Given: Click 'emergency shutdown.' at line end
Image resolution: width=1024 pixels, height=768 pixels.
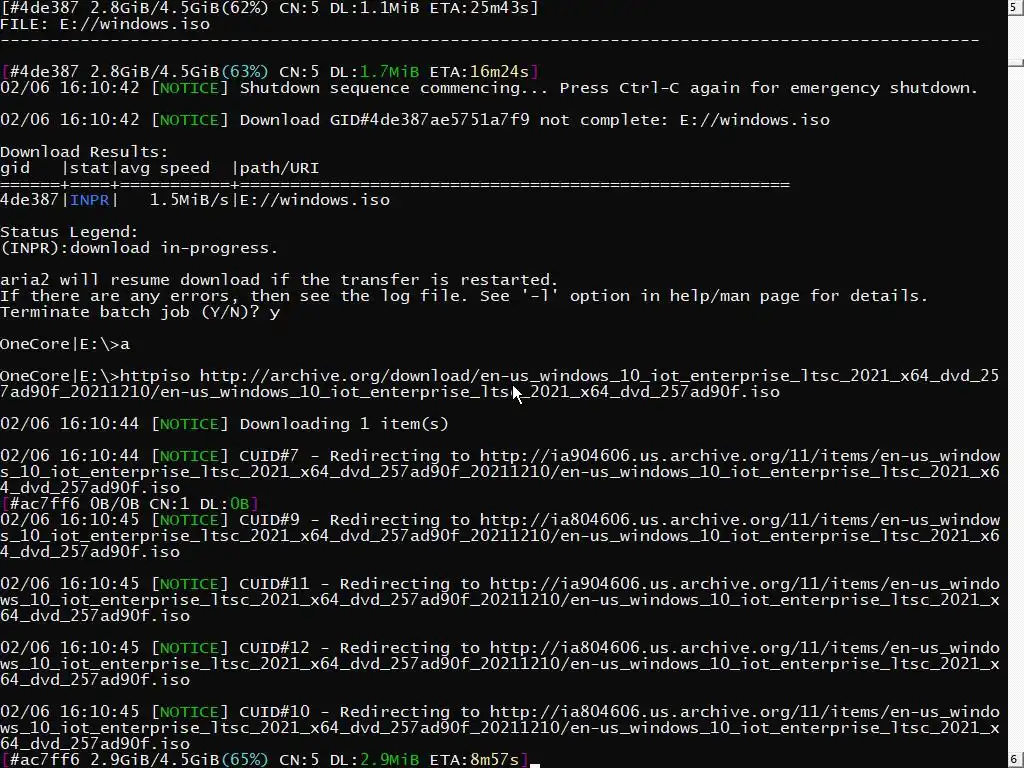Looking at the screenshot, I should click(884, 88).
